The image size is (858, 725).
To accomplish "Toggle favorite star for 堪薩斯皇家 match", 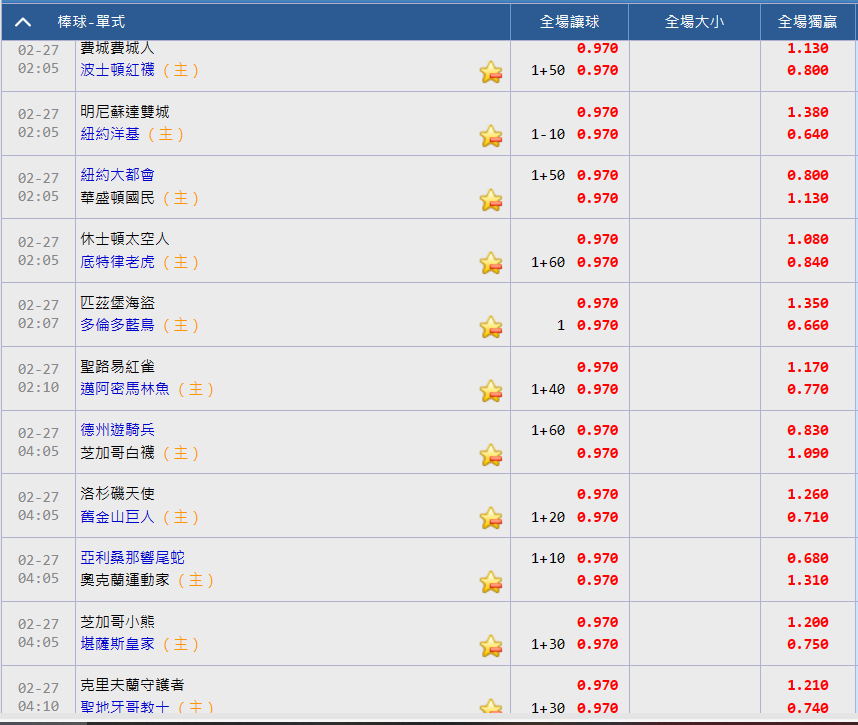I will coord(491,646).
